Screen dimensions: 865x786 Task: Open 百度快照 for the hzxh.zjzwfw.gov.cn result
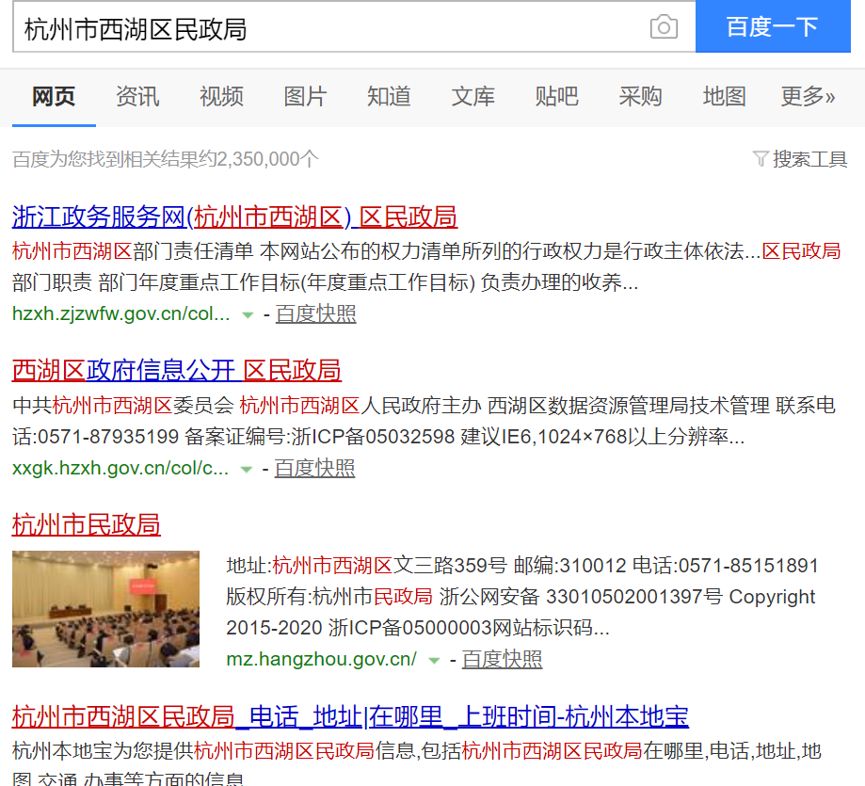point(315,314)
